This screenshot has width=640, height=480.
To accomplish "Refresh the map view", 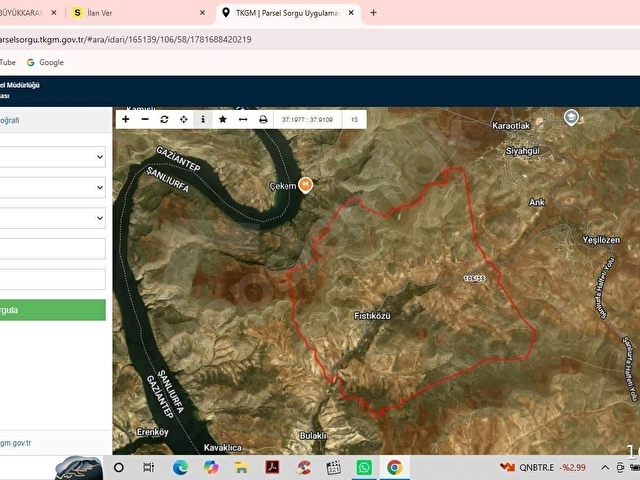I will tap(164, 119).
